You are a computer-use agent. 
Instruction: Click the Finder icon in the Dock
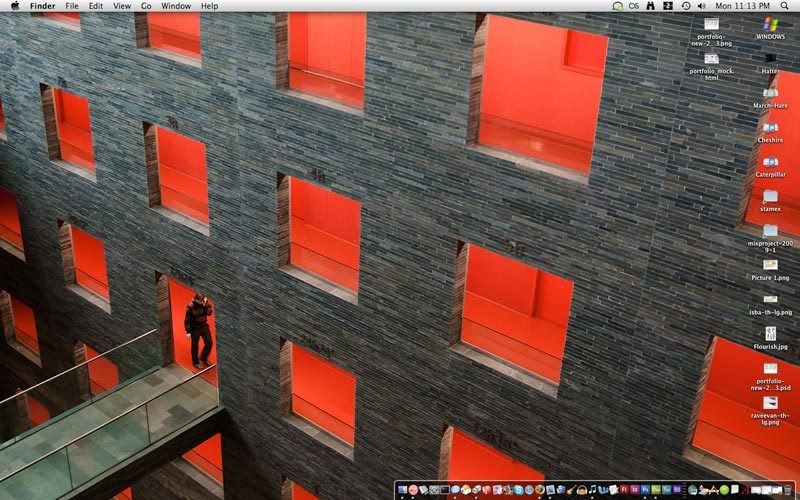click(x=402, y=490)
